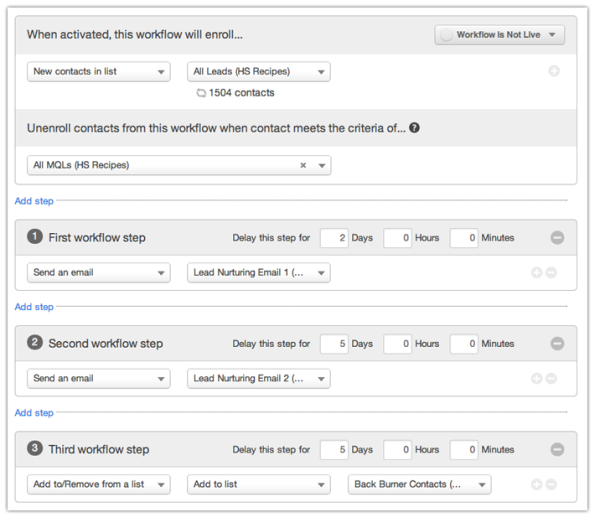Viewport: 600px width, 523px height.
Task: Add an action to the first workflow step
Action: 537,272
